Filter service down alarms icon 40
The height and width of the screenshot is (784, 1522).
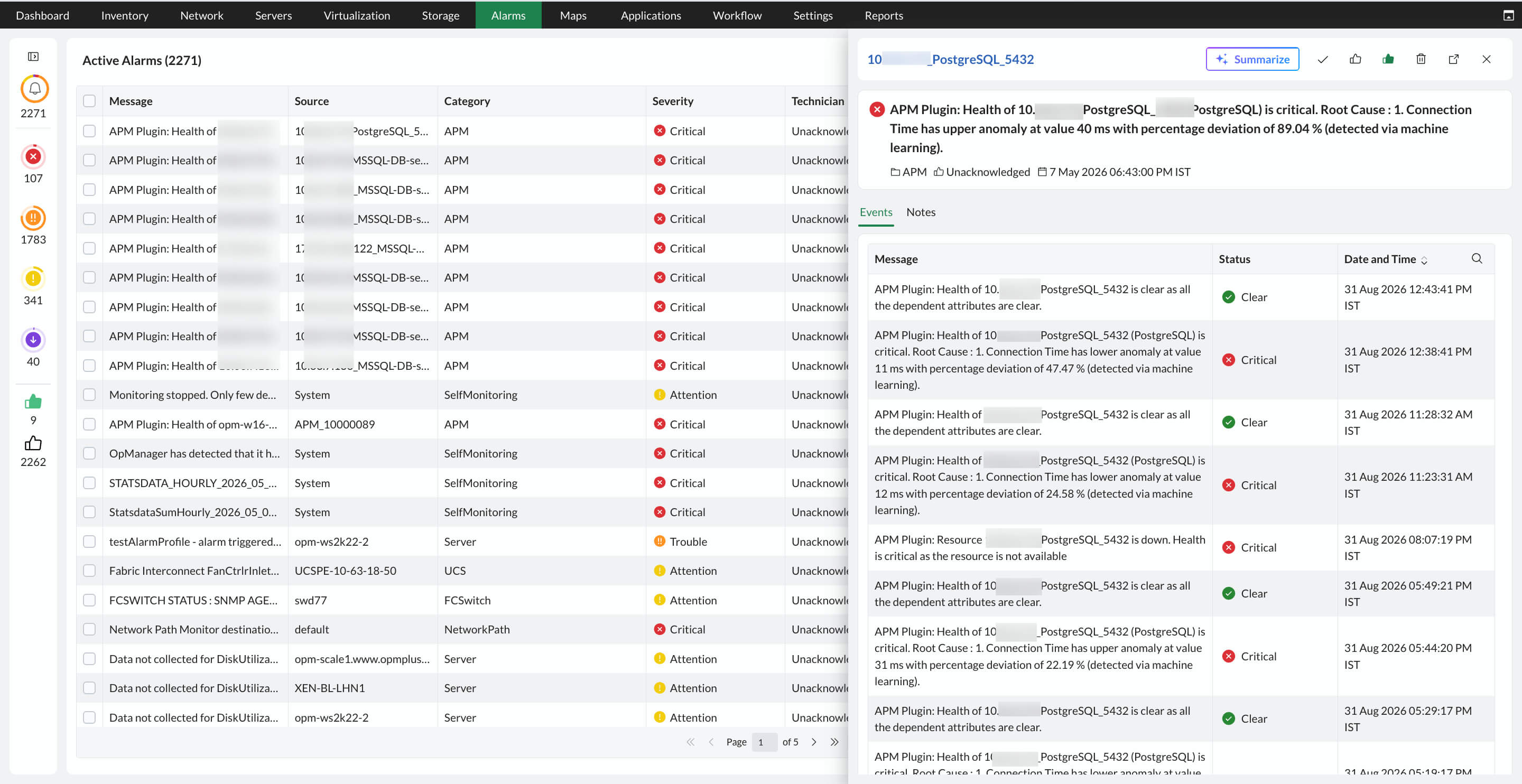pyautogui.click(x=33, y=340)
